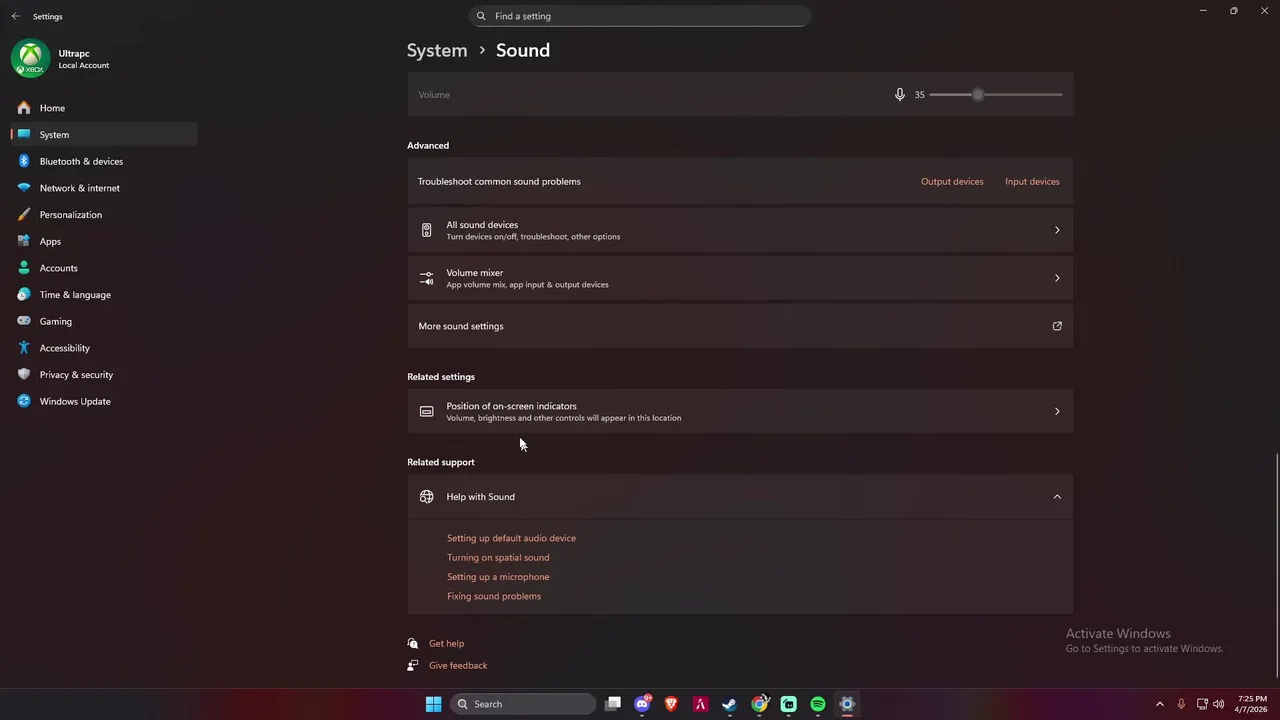Open Gaming settings
1280x720 pixels.
pyautogui.click(x=104, y=321)
